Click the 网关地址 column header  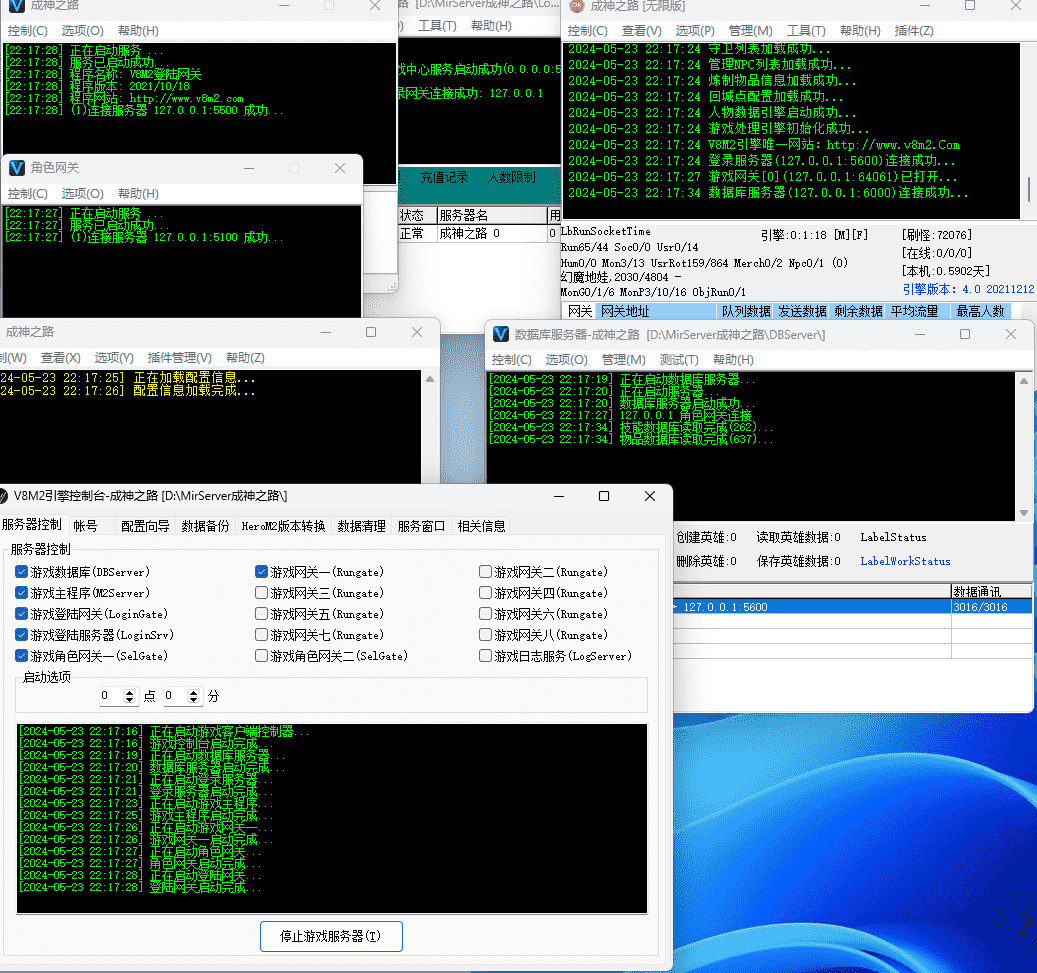click(x=655, y=311)
